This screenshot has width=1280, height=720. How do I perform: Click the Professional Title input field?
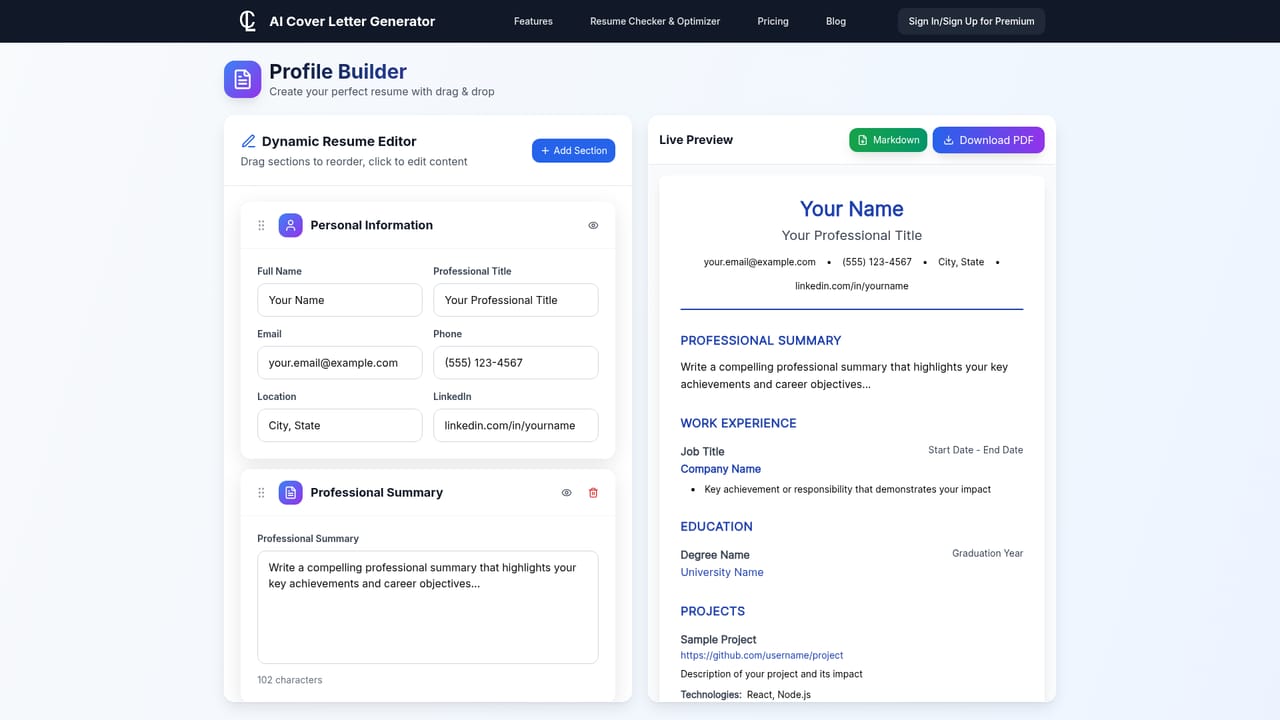516,300
